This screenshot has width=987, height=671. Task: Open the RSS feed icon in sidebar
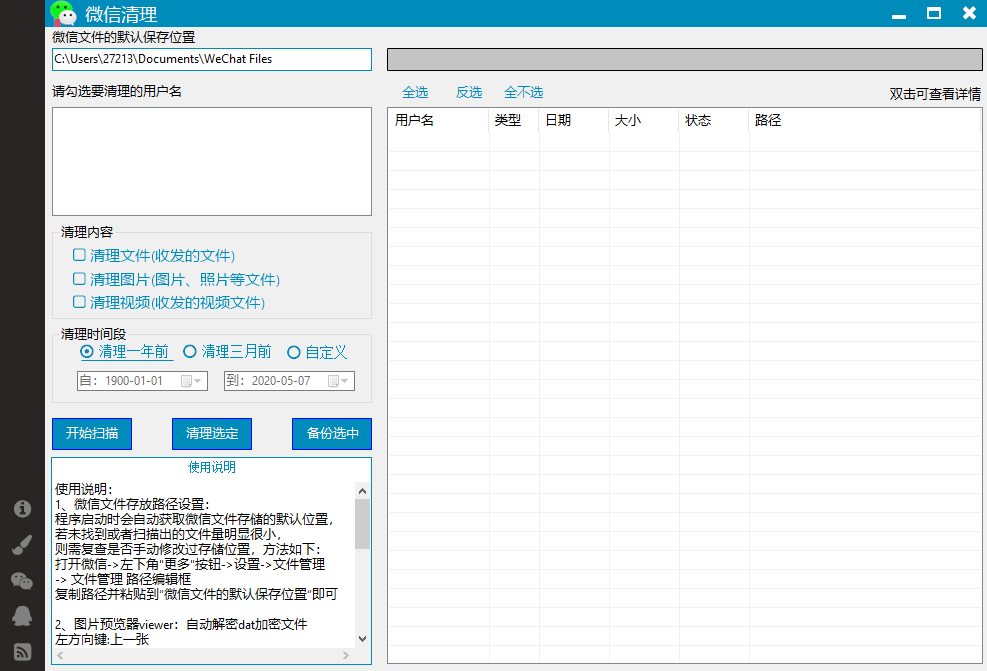(22, 651)
